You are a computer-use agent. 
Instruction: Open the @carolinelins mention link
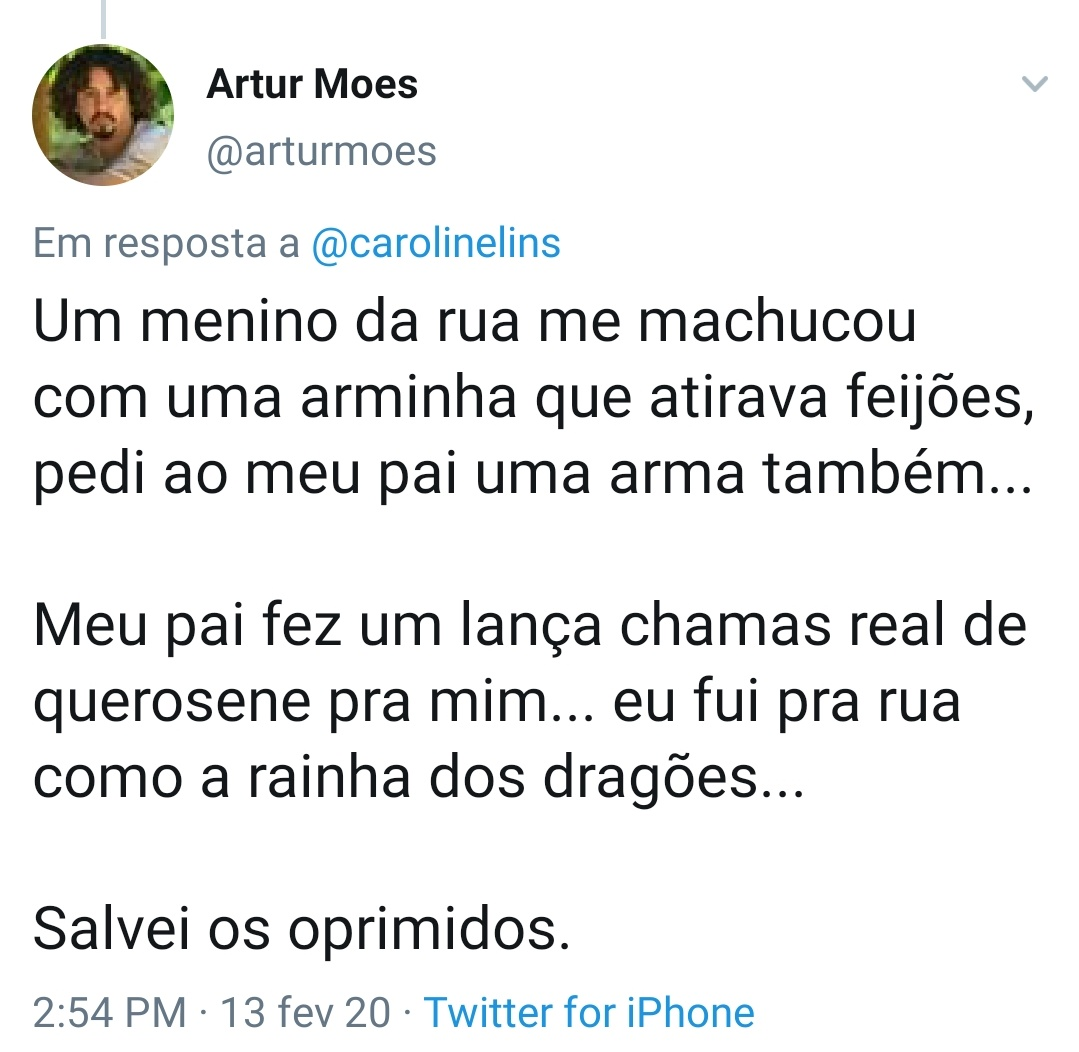tap(436, 244)
